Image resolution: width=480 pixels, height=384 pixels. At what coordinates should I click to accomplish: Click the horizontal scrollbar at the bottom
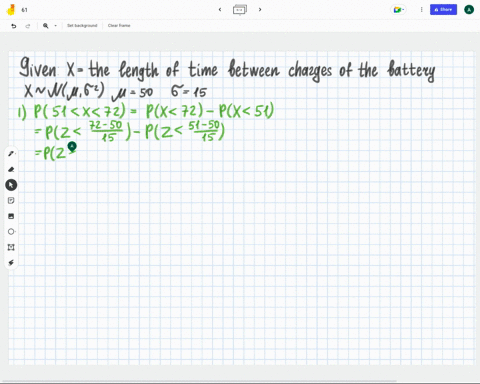pyautogui.click(x=199, y=382)
